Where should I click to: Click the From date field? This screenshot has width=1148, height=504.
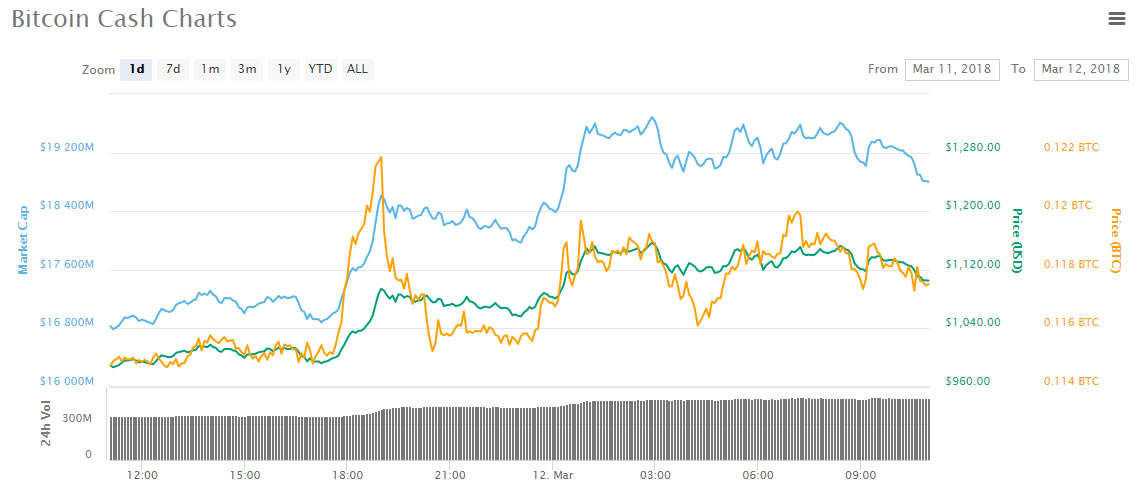click(951, 69)
